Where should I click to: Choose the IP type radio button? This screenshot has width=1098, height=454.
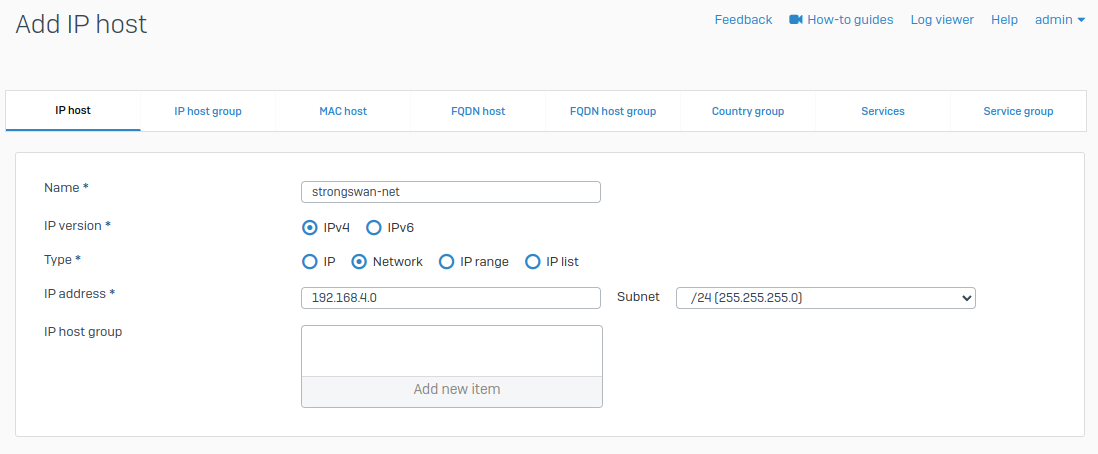click(x=310, y=262)
